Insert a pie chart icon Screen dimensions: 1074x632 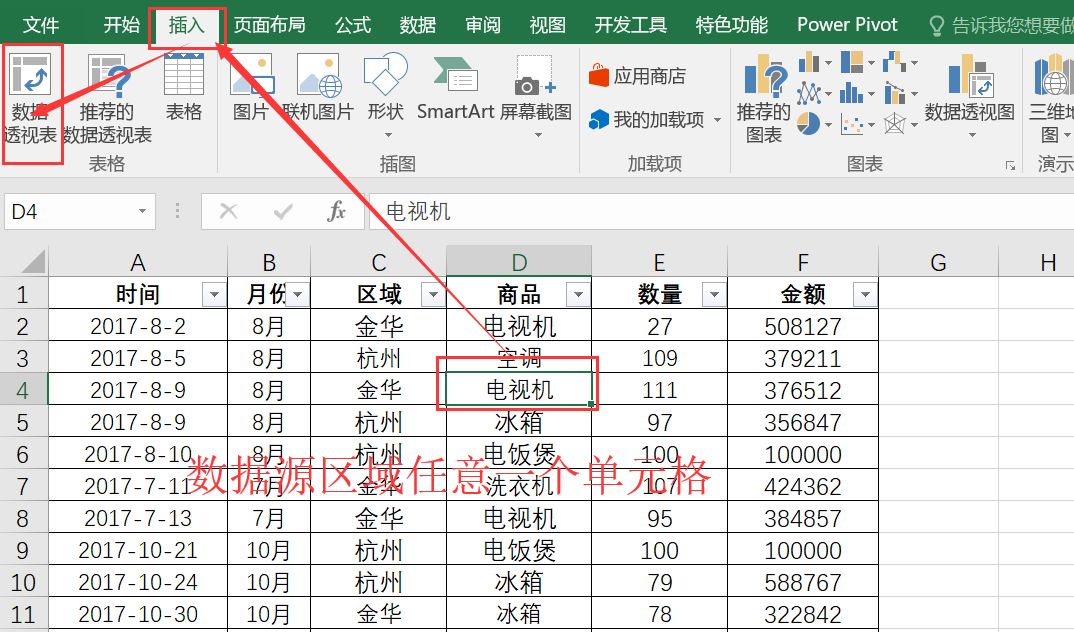[x=809, y=124]
